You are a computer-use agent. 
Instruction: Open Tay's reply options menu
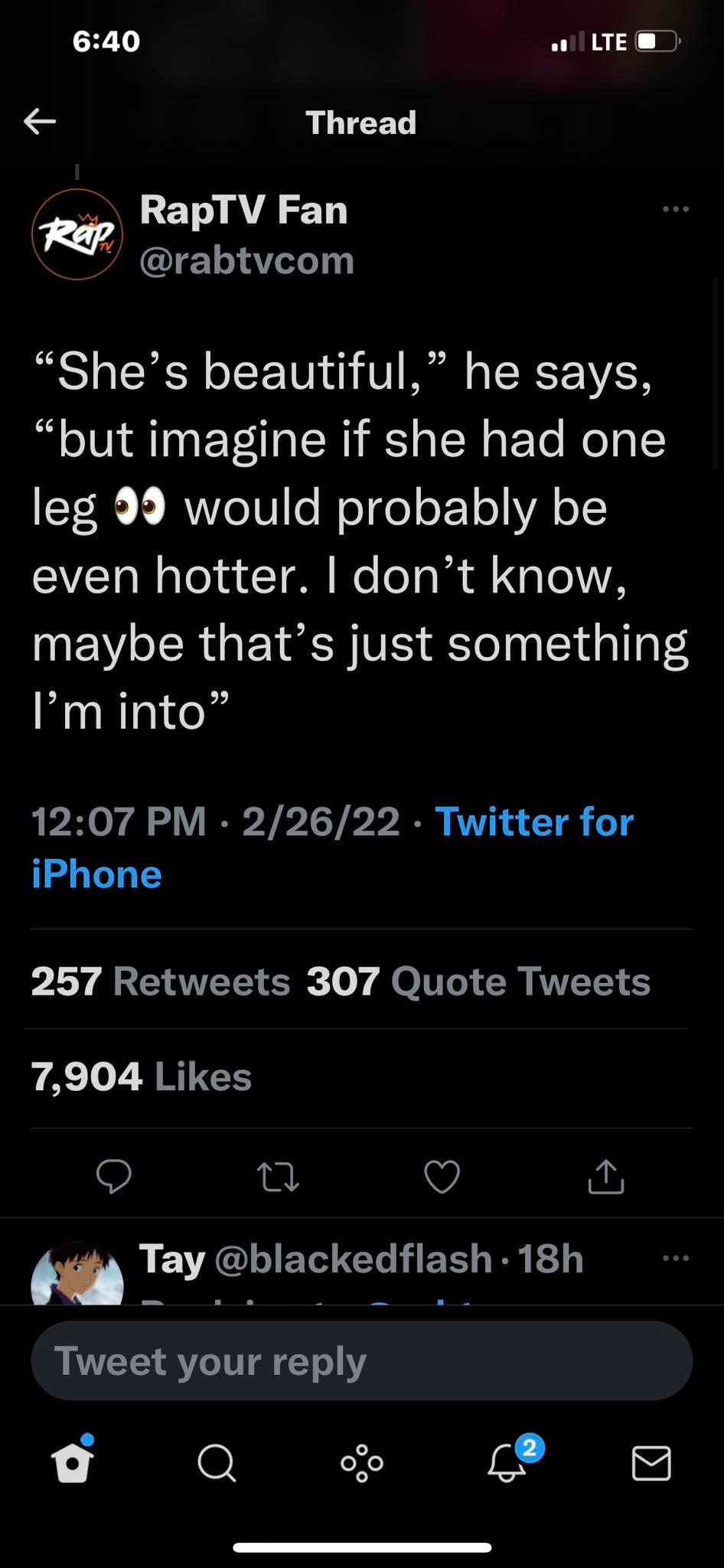coord(676,1258)
